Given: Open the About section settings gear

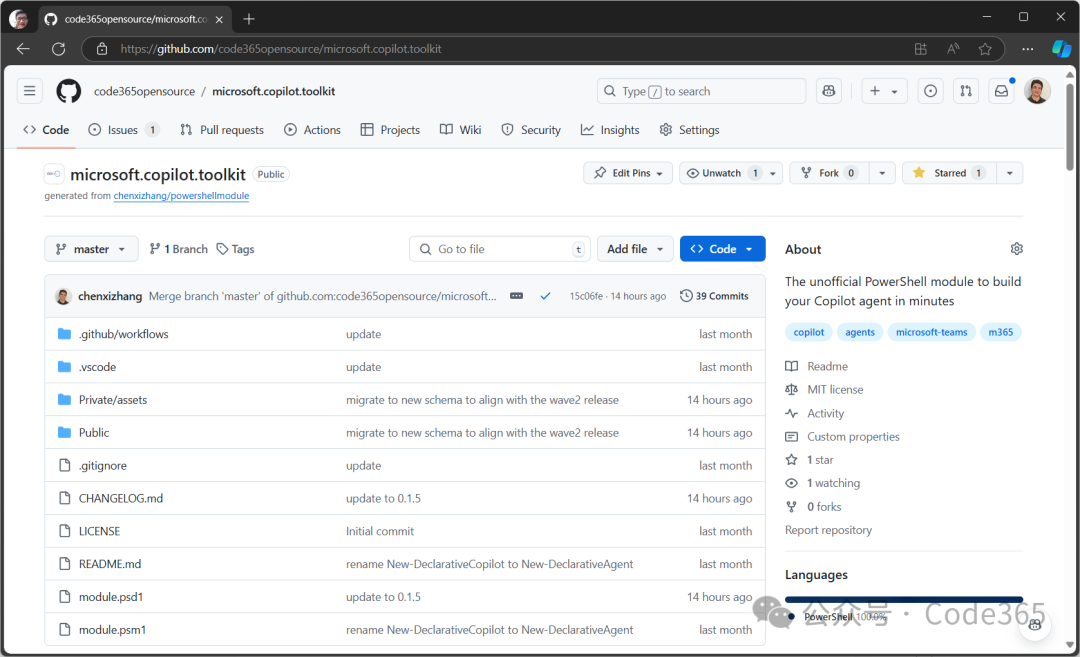Looking at the screenshot, I should [1017, 249].
